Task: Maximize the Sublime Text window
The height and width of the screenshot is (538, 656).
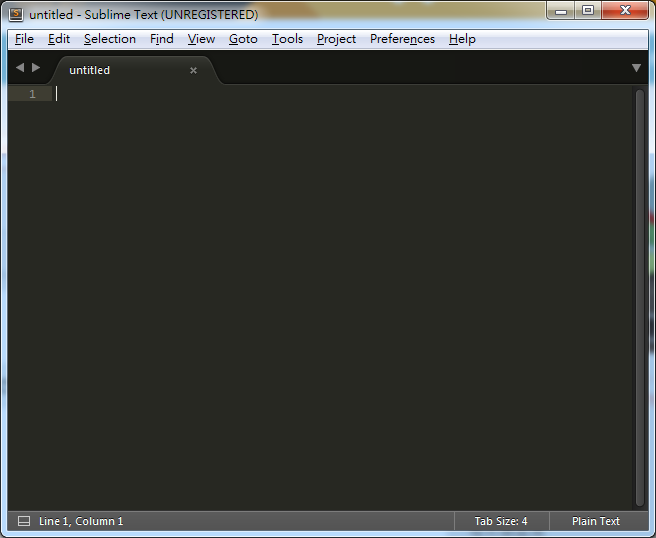Action: [588, 10]
